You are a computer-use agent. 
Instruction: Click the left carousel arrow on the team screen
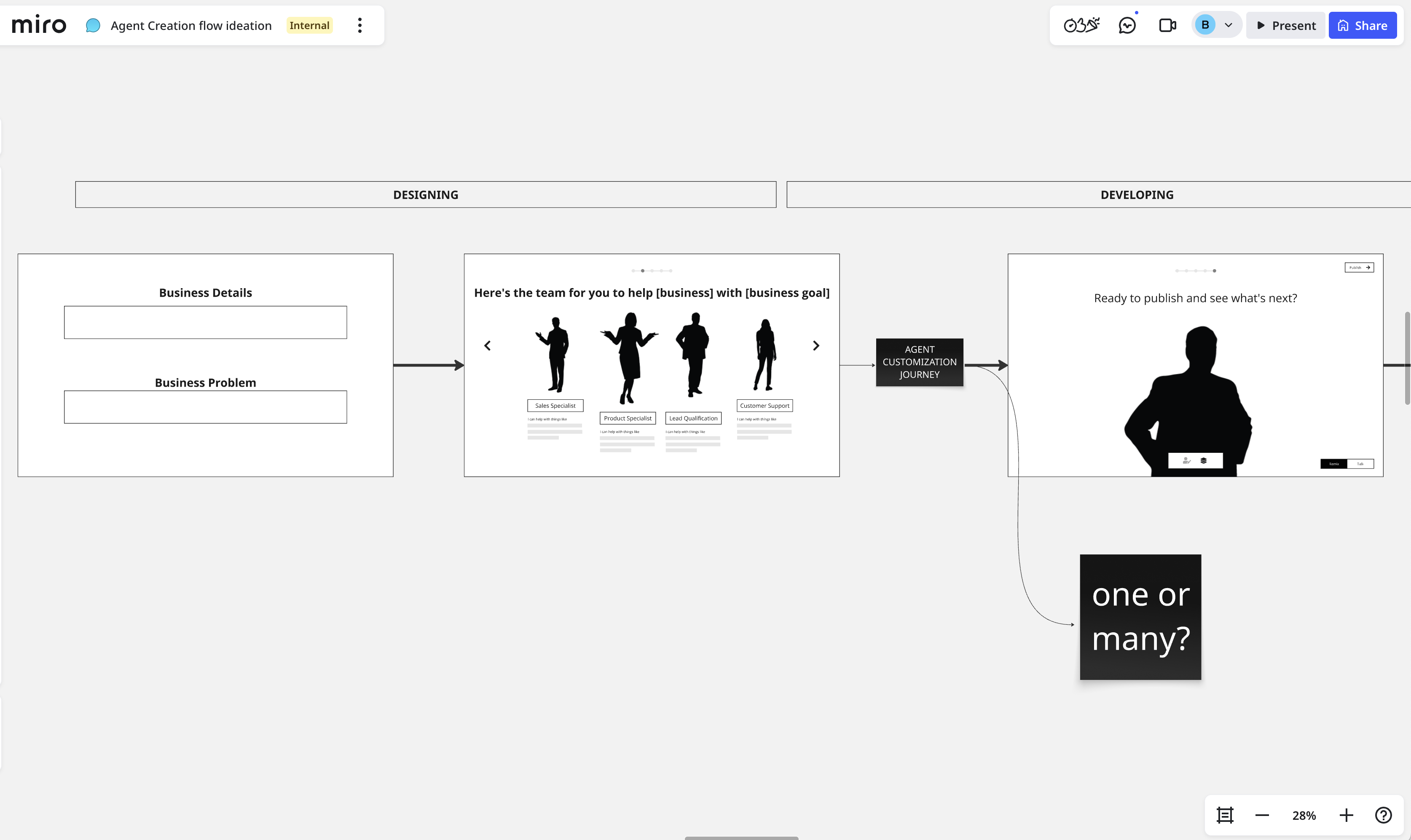tap(488, 345)
